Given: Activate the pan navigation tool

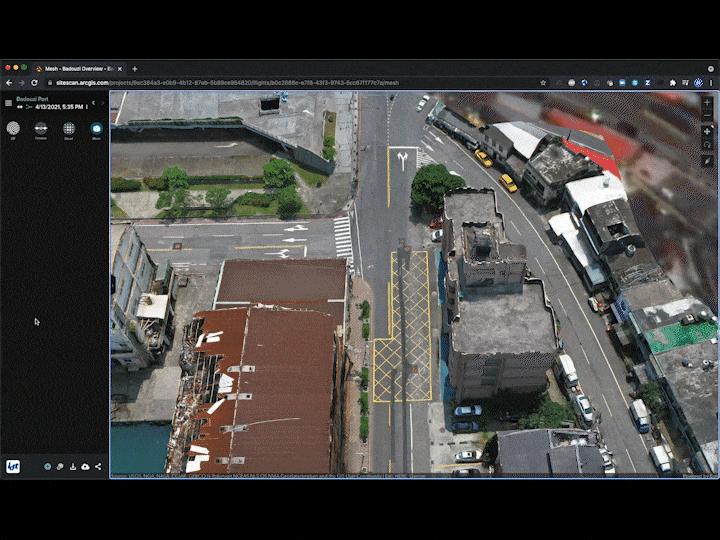Looking at the screenshot, I should point(708,131).
